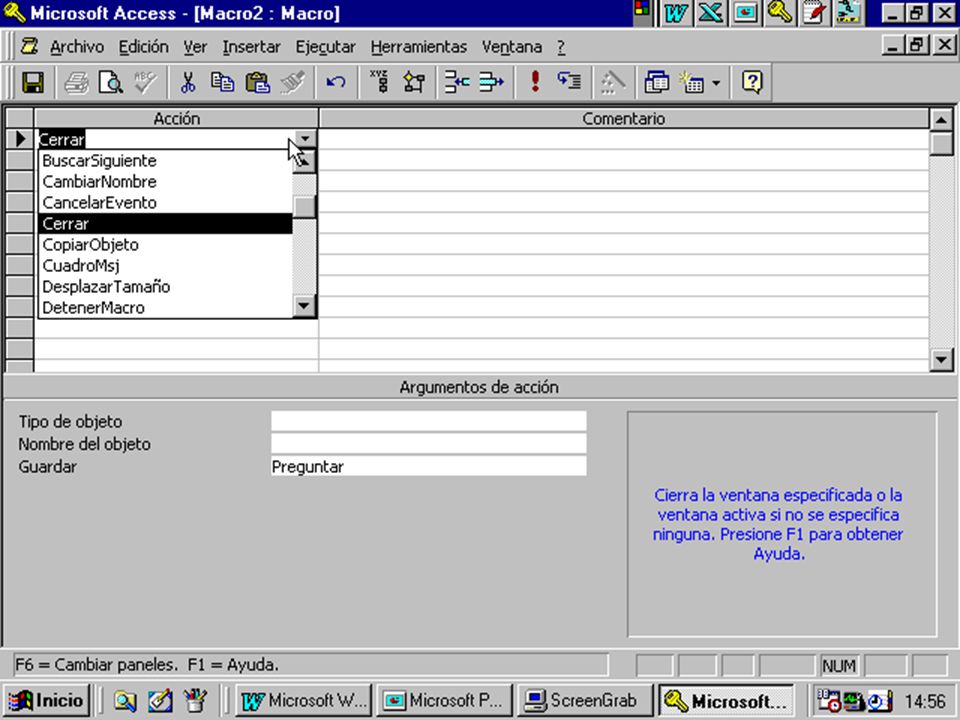Click the action list scroll-down arrow
Image resolution: width=960 pixels, height=720 pixels.
[304, 306]
